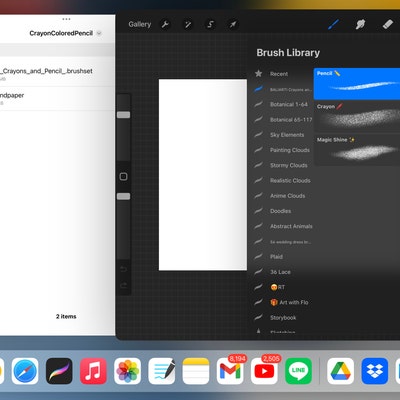400x400 pixels.
Task: Activate the Transform arrow tool
Action: [x=233, y=24]
